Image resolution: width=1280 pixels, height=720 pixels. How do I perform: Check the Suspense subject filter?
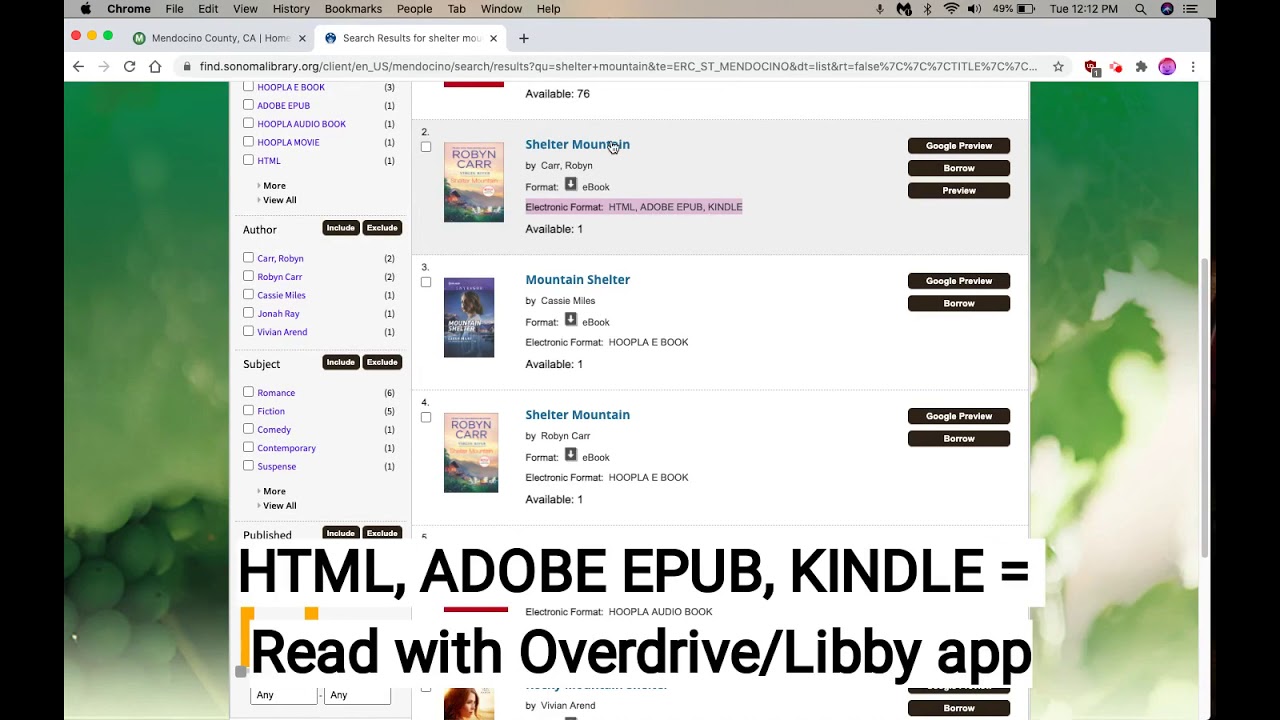click(248, 466)
